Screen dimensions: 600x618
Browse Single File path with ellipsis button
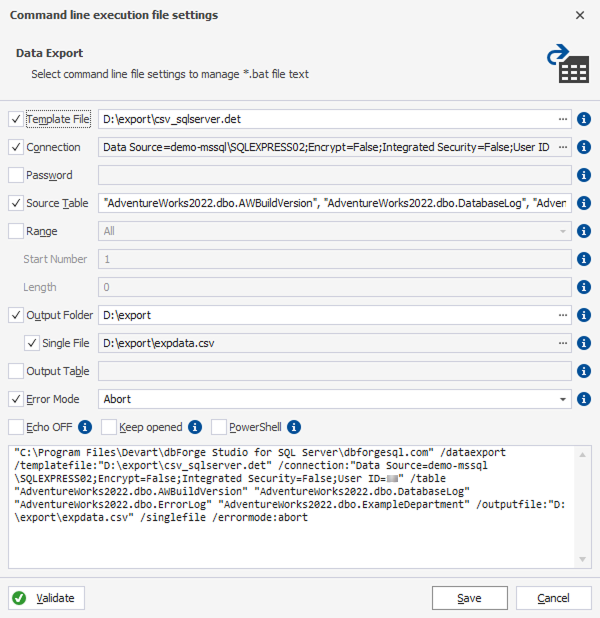tap(563, 343)
